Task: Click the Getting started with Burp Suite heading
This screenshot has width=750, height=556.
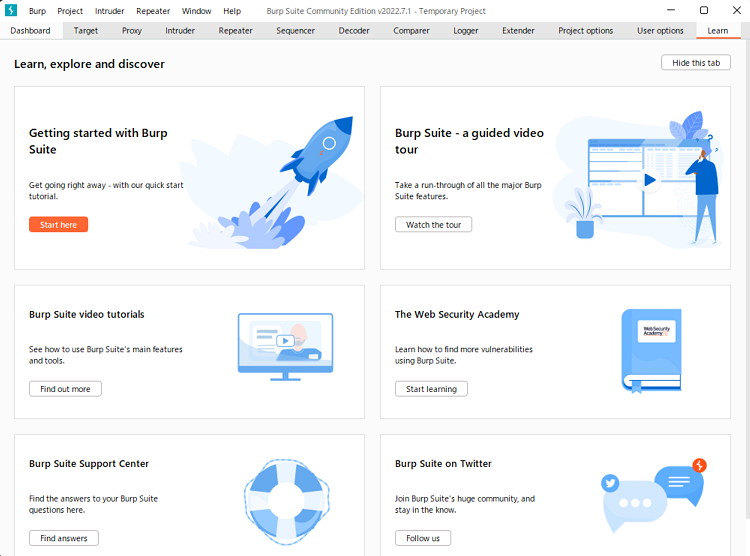Action: tap(98, 141)
